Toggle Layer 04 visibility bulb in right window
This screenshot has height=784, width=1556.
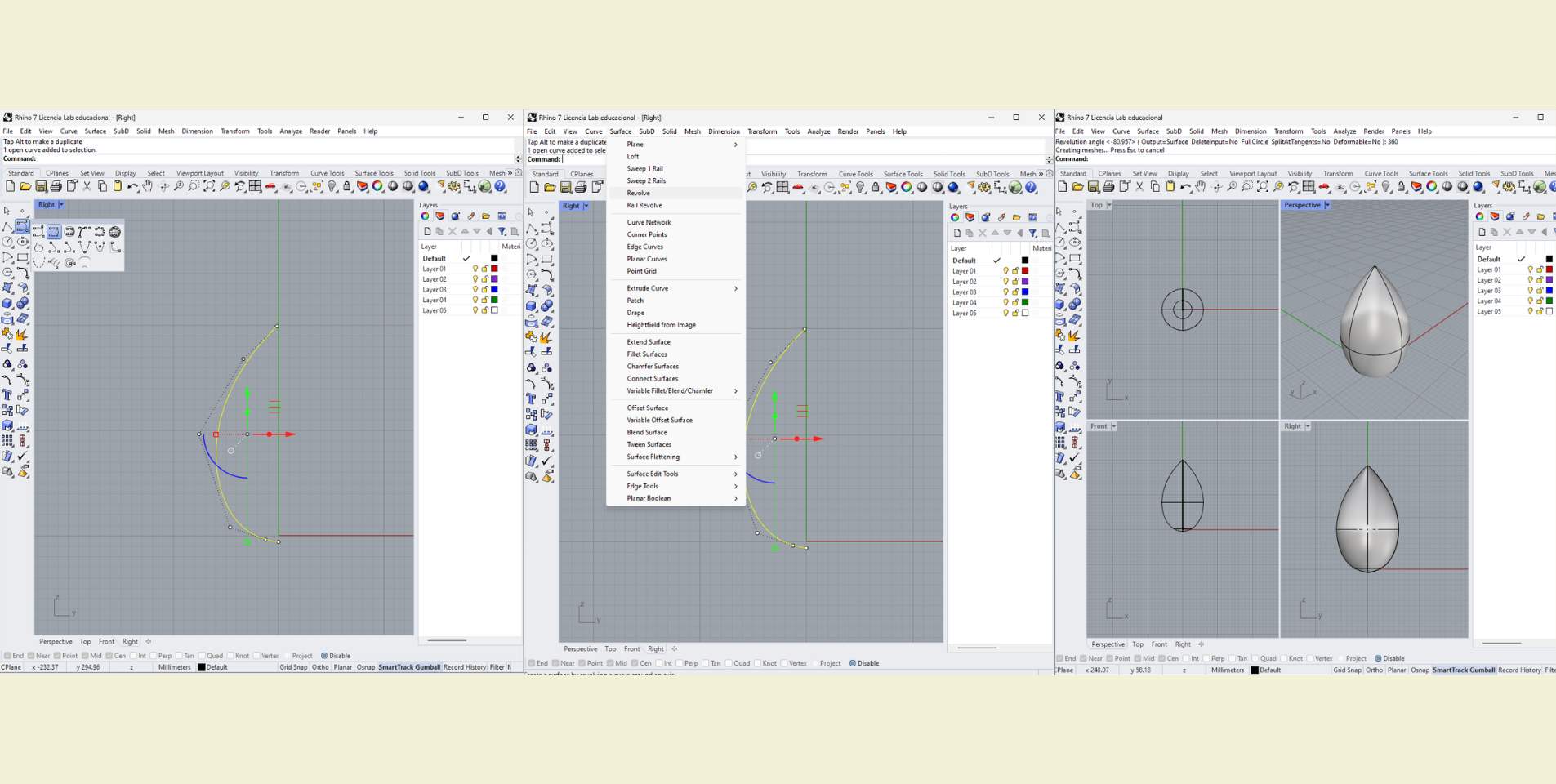pyautogui.click(x=1531, y=301)
